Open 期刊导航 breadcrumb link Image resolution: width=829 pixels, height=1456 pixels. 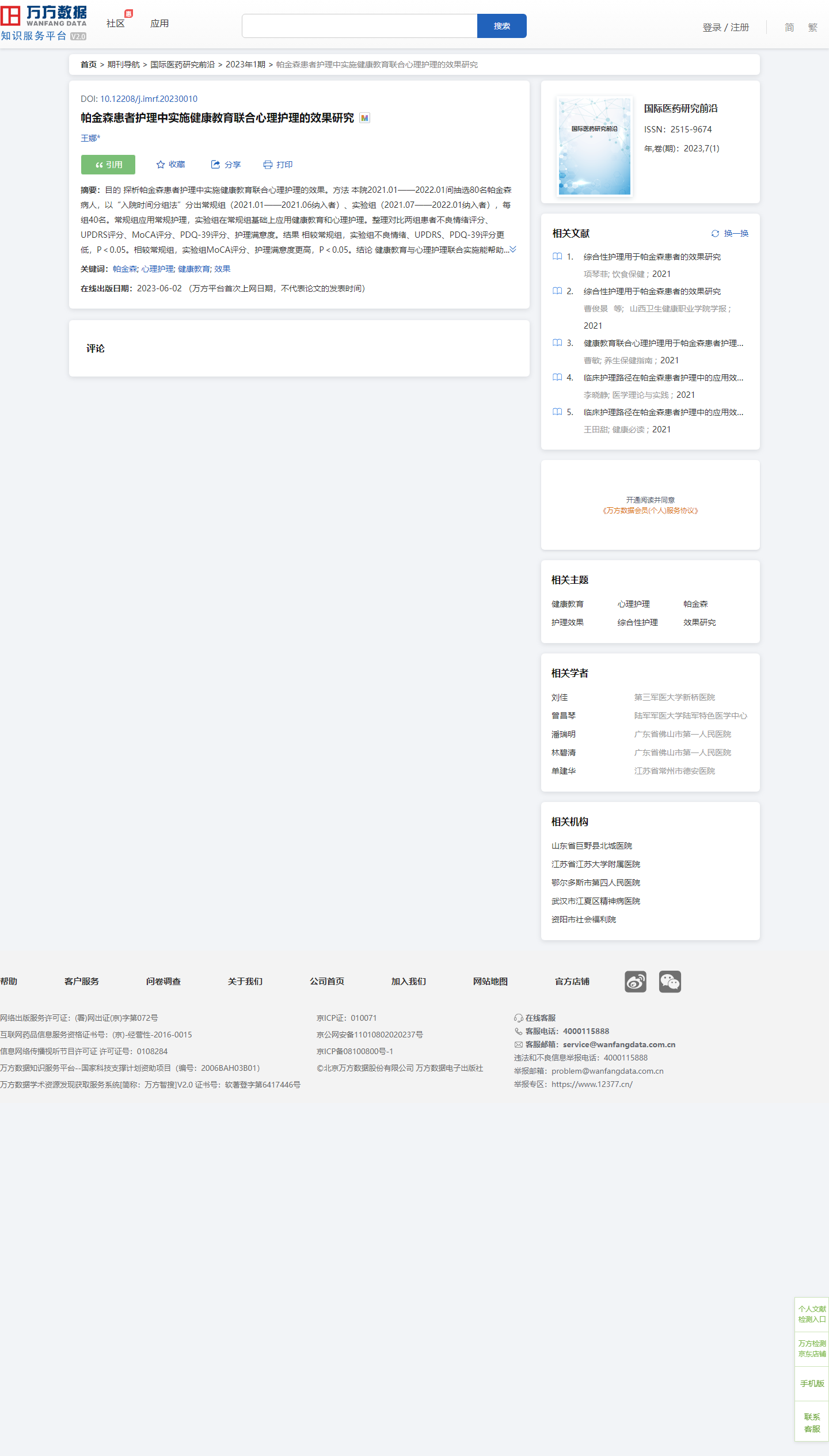[124, 64]
